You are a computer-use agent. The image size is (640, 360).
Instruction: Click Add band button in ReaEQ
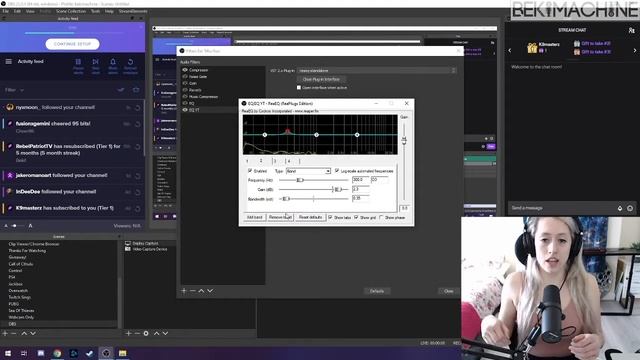pos(255,218)
